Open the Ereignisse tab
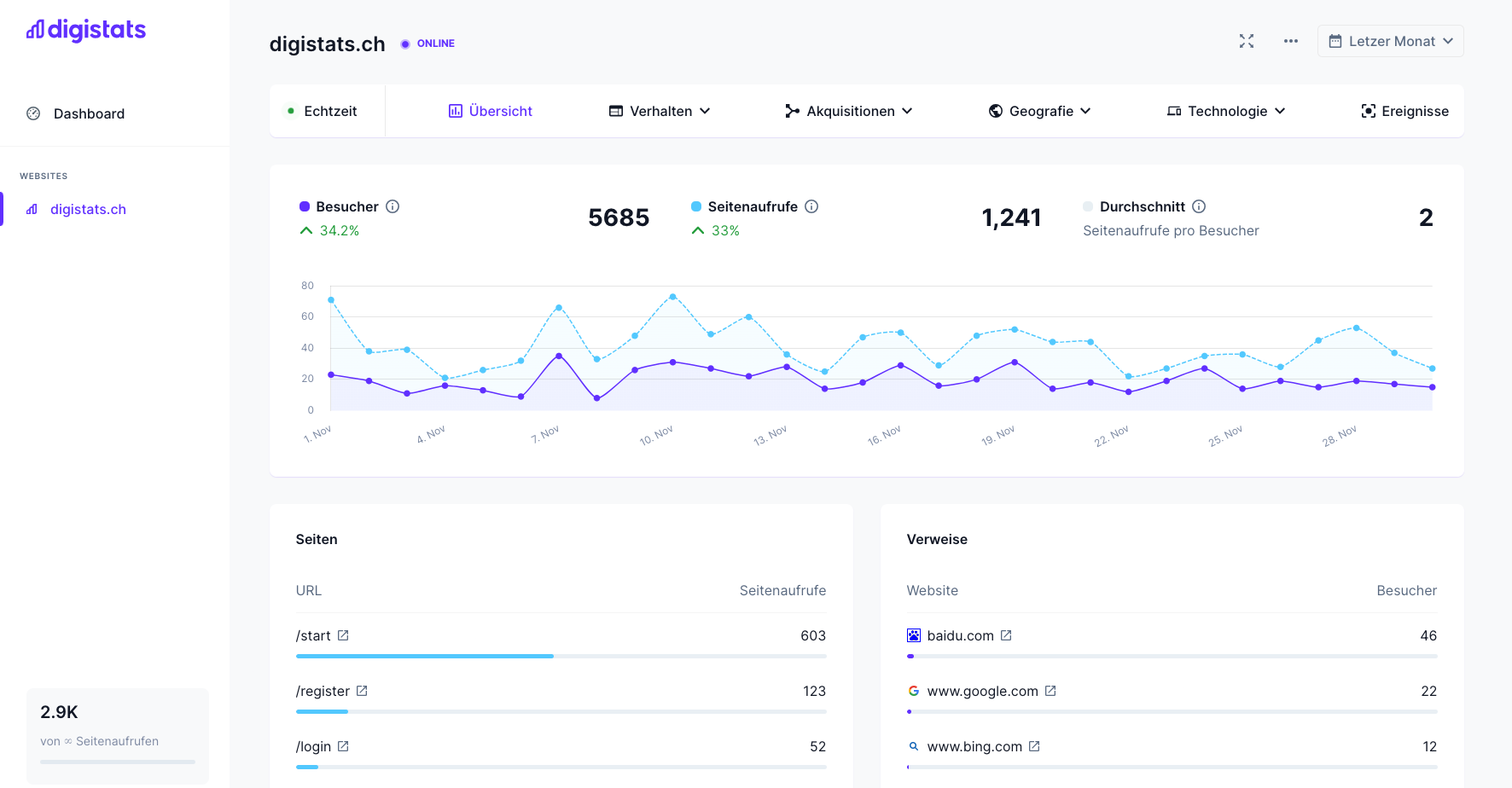This screenshot has height=788, width=1512. click(1405, 111)
